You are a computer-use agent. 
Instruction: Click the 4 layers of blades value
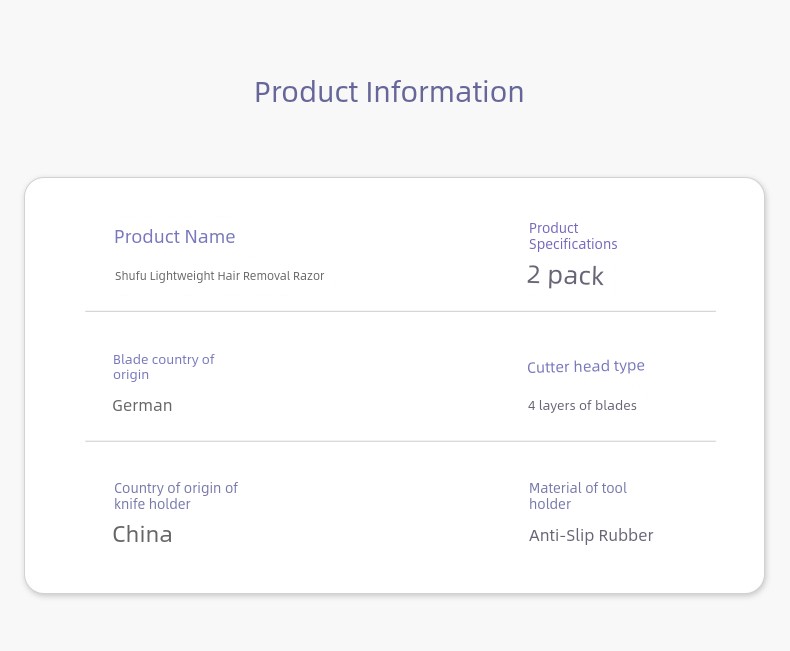click(582, 406)
